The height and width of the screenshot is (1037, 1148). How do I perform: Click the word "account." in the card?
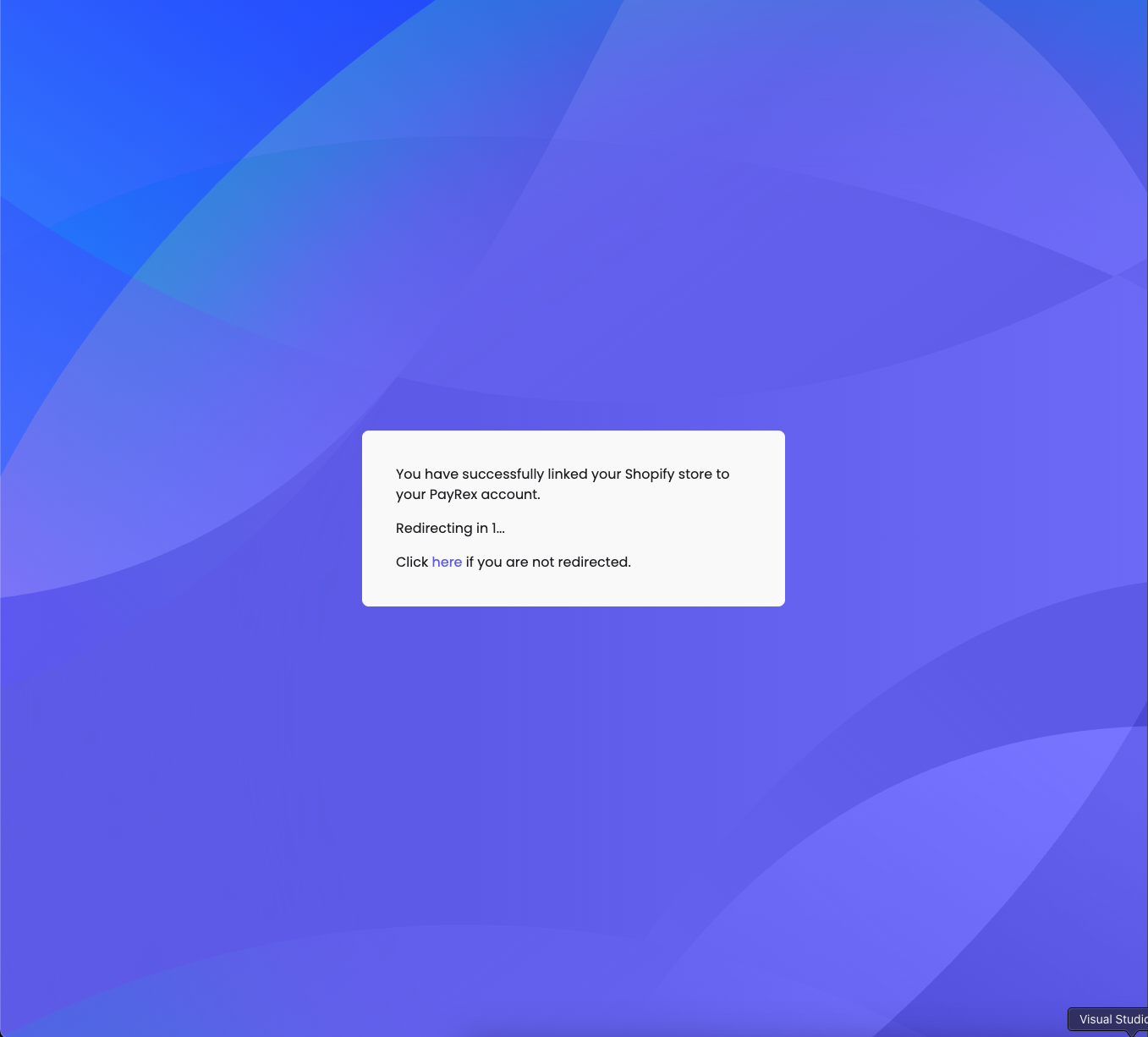(511, 494)
